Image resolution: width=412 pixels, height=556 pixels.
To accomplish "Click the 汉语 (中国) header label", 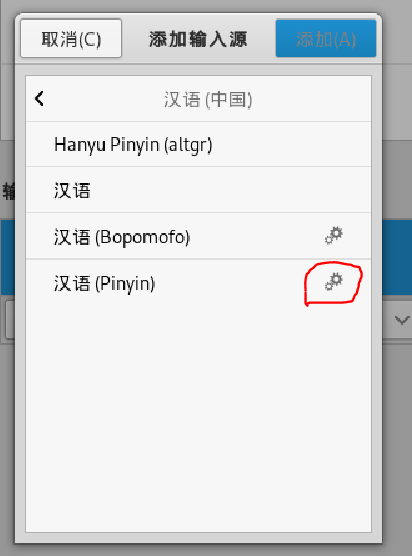I will [x=208, y=99].
